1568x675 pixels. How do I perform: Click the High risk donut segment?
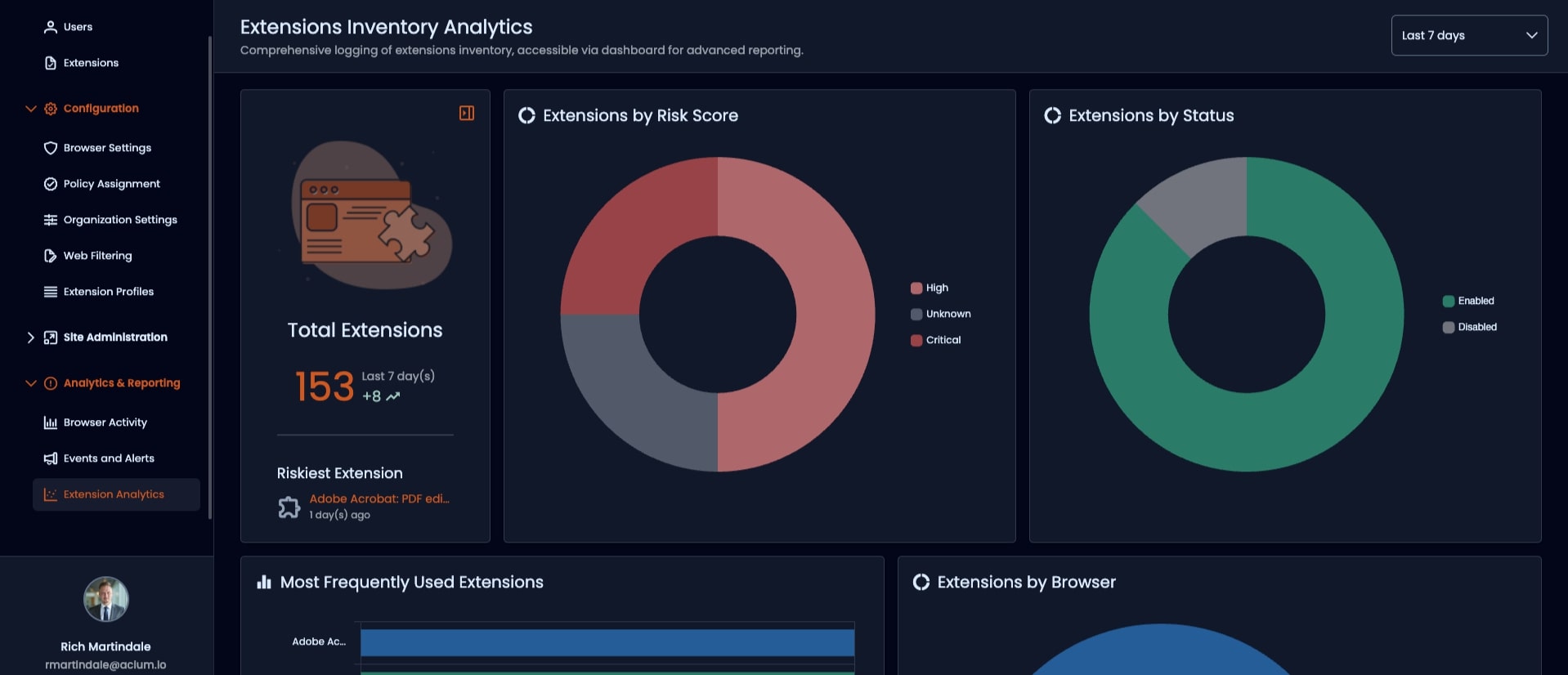(x=834, y=314)
